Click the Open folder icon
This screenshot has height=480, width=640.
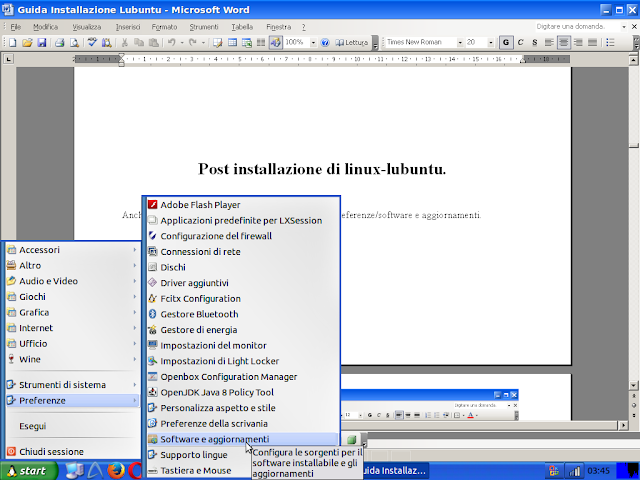pyautogui.click(x=27, y=42)
